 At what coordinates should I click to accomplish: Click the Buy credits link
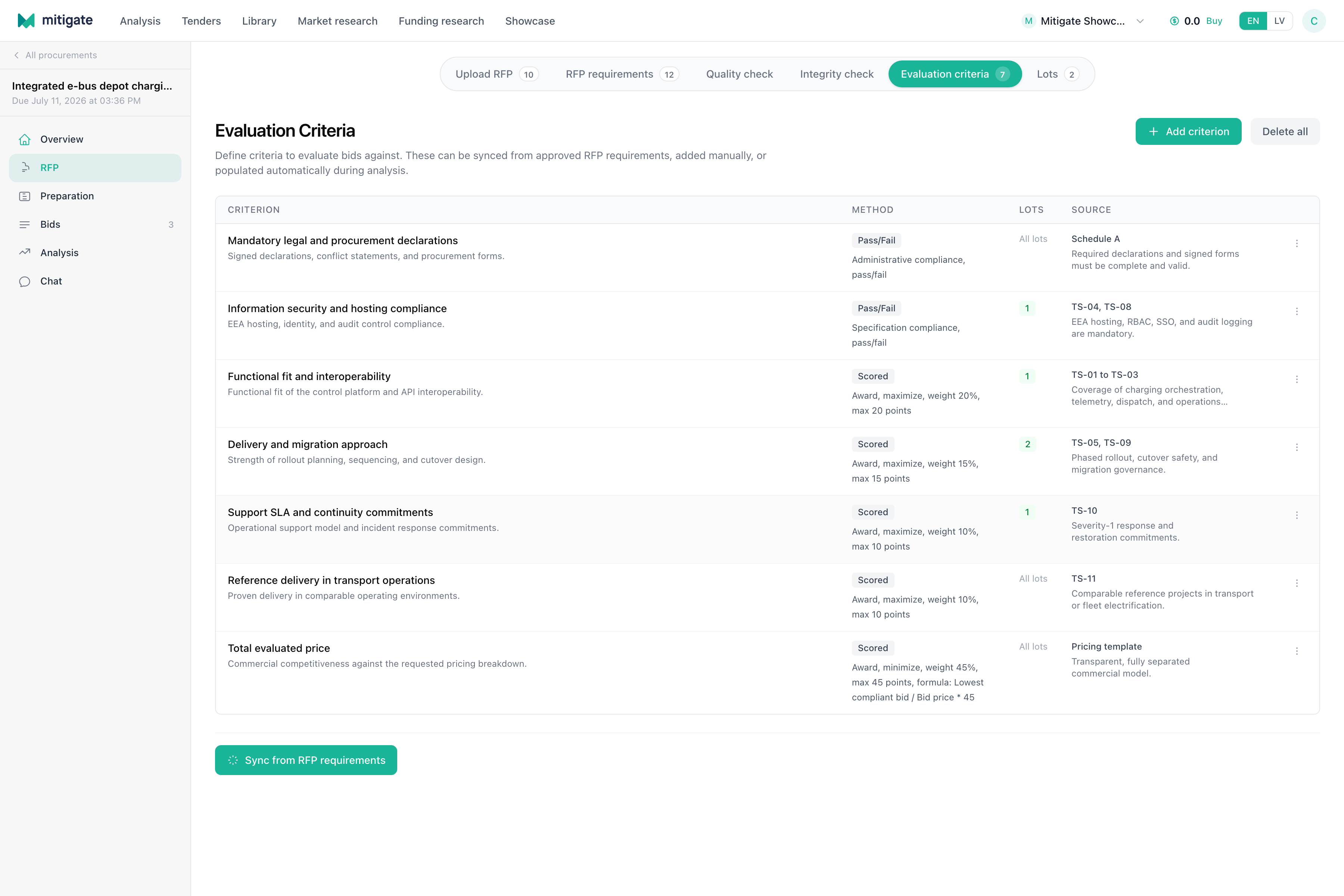point(1214,21)
